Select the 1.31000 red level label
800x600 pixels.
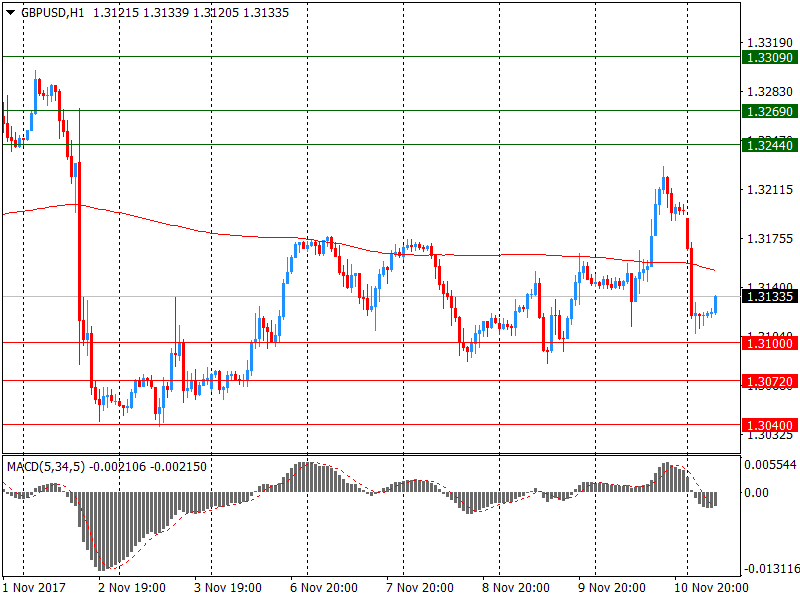(769, 343)
